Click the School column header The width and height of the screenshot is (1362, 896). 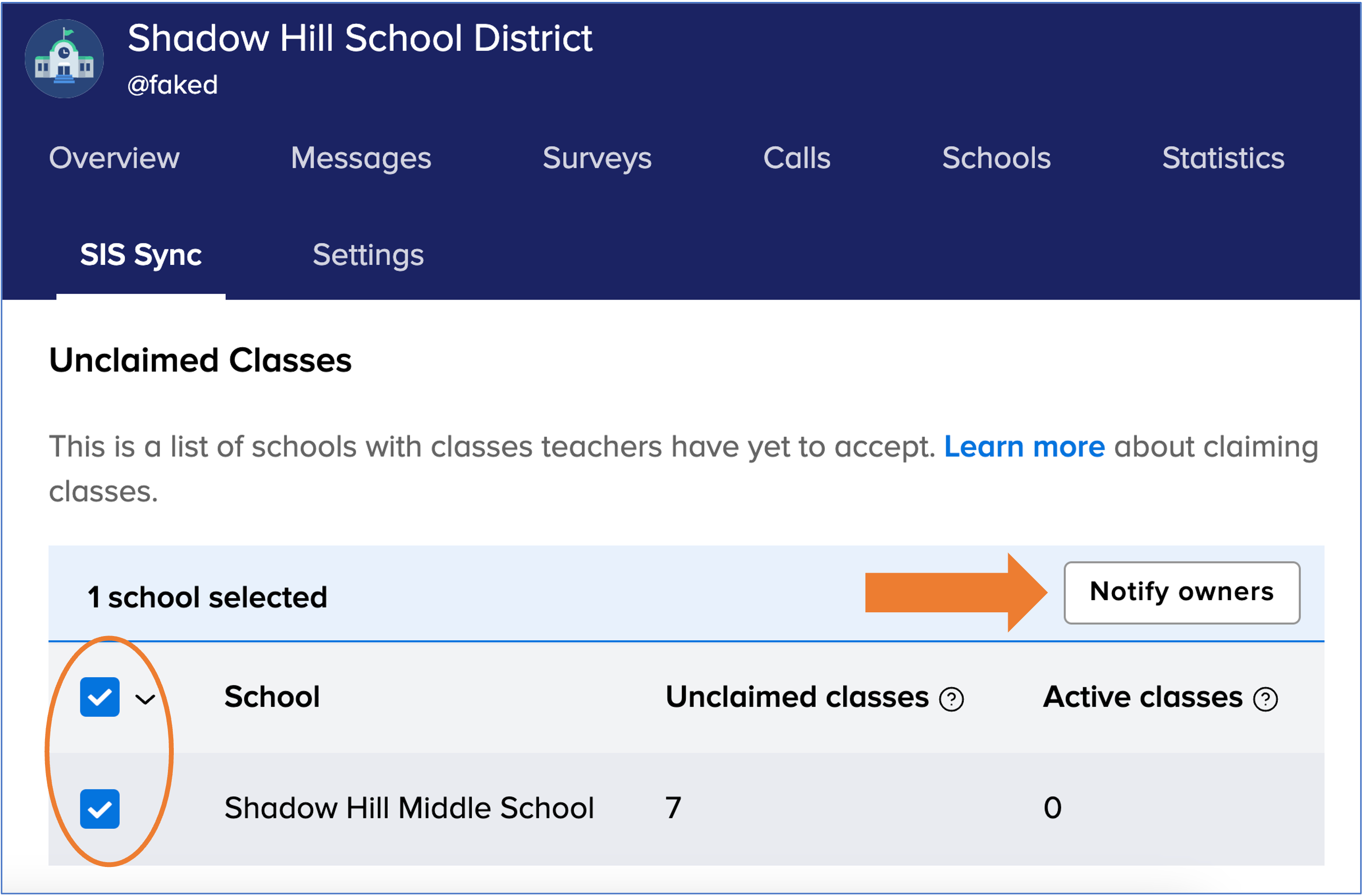point(272,697)
